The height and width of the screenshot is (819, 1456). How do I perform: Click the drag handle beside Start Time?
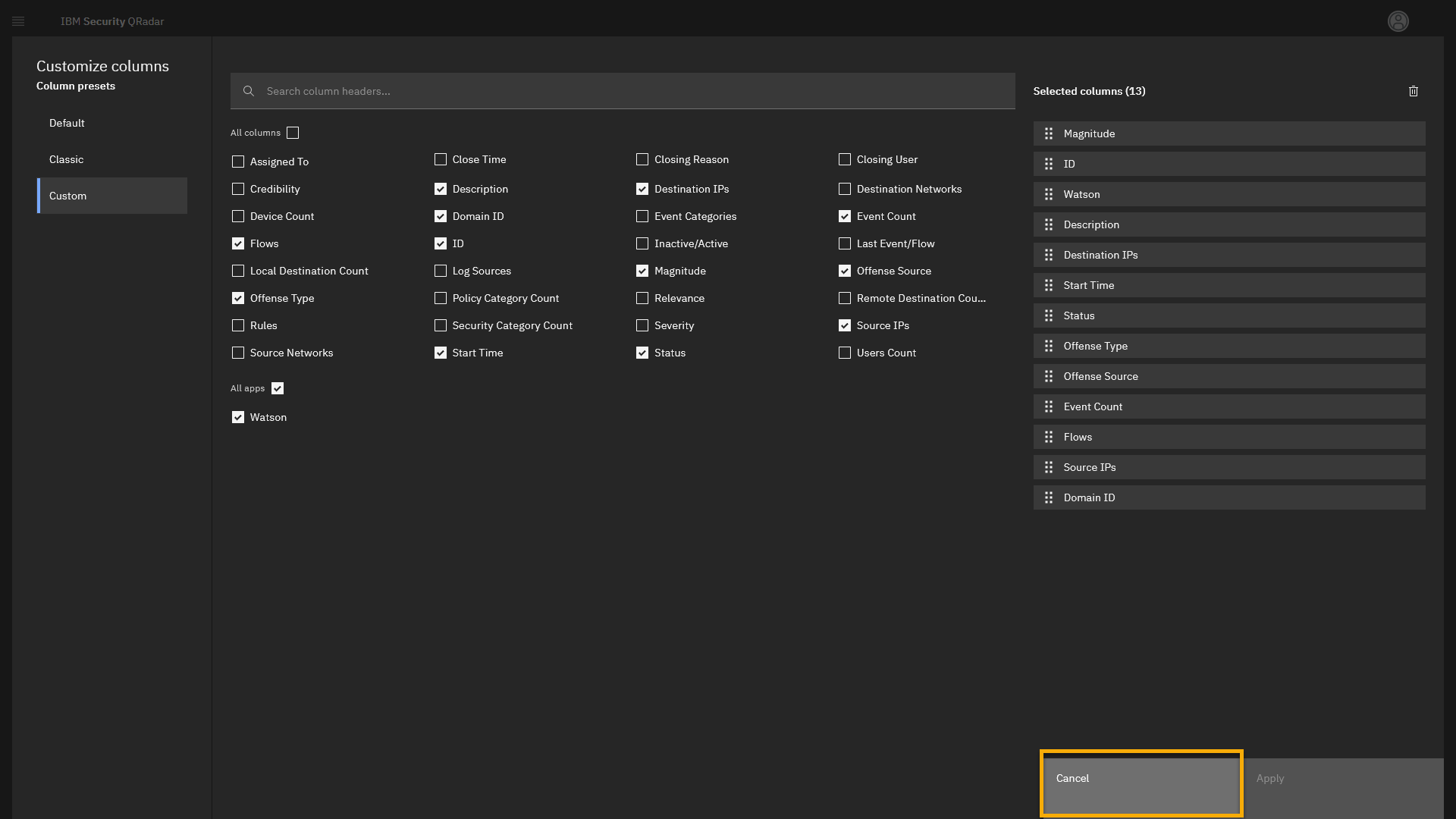coord(1049,285)
